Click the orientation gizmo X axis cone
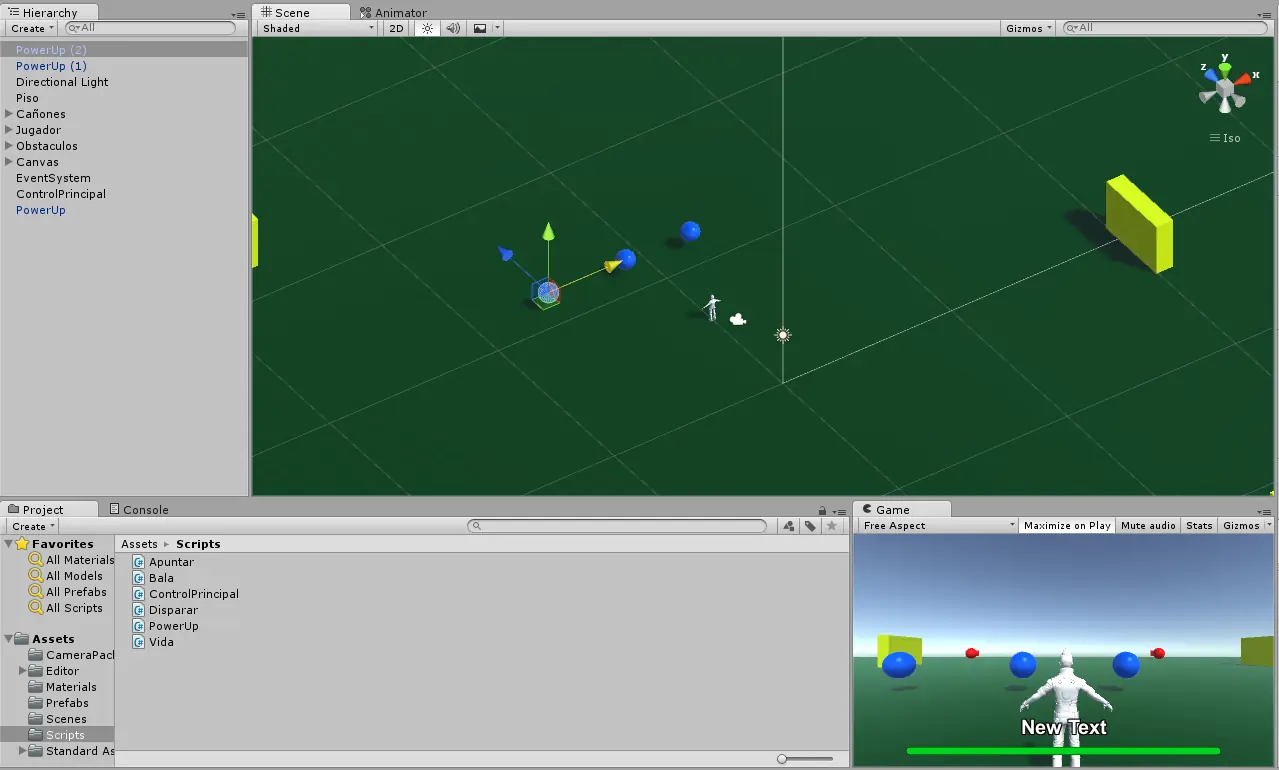 coord(1243,77)
